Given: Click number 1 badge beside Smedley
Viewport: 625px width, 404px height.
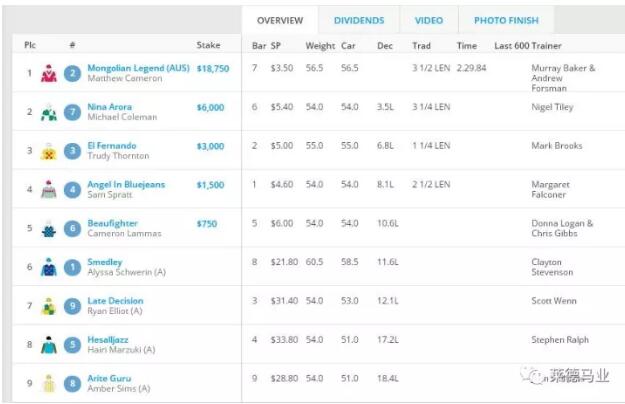Looking at the screenshot, I should coord(73,268).
